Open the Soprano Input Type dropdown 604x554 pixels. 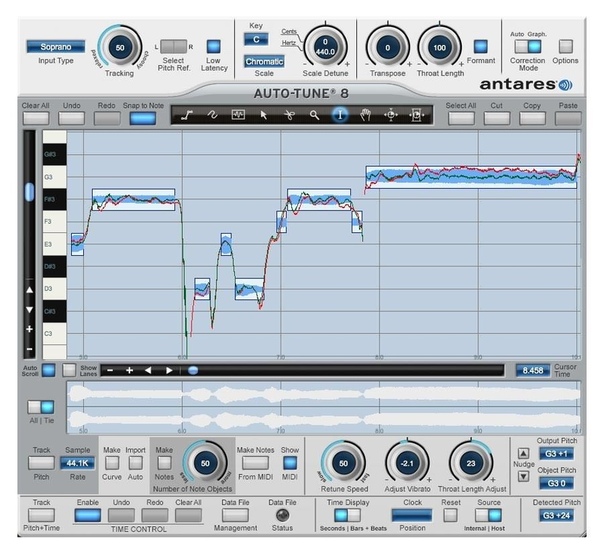pos(56,46)
